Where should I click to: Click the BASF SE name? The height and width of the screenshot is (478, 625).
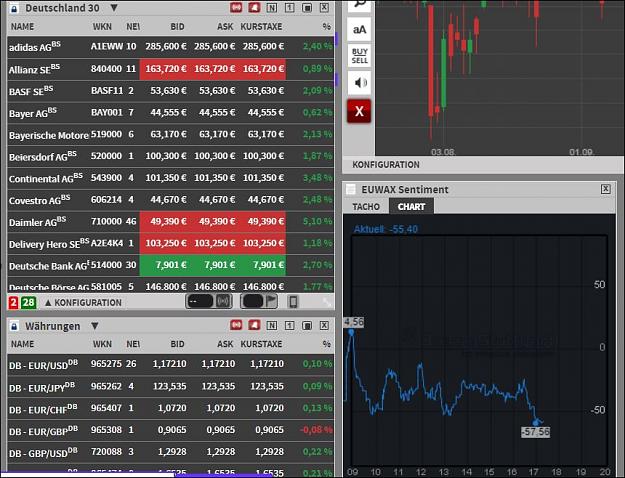[31, 91]
